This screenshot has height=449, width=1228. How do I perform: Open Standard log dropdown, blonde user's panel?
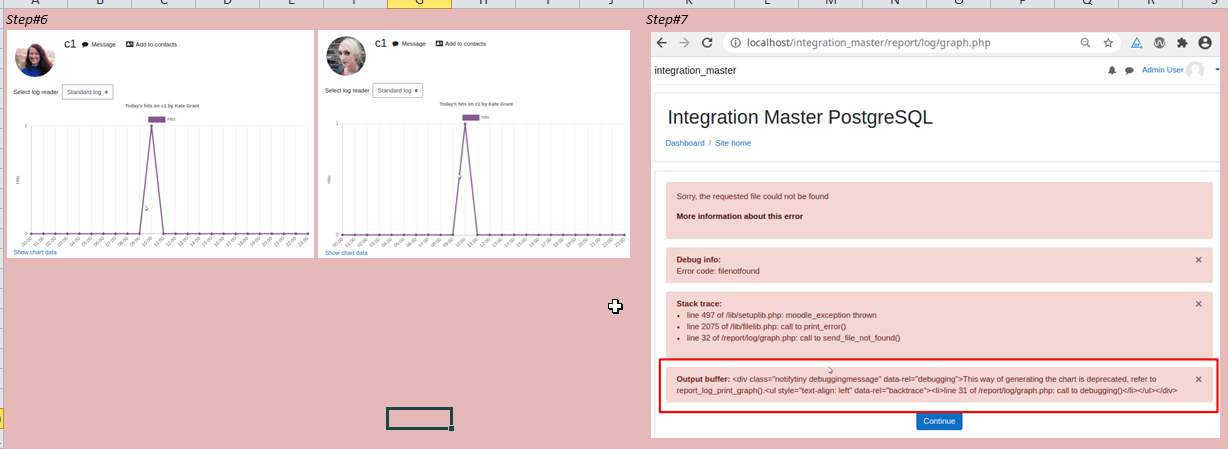(398, 91)
